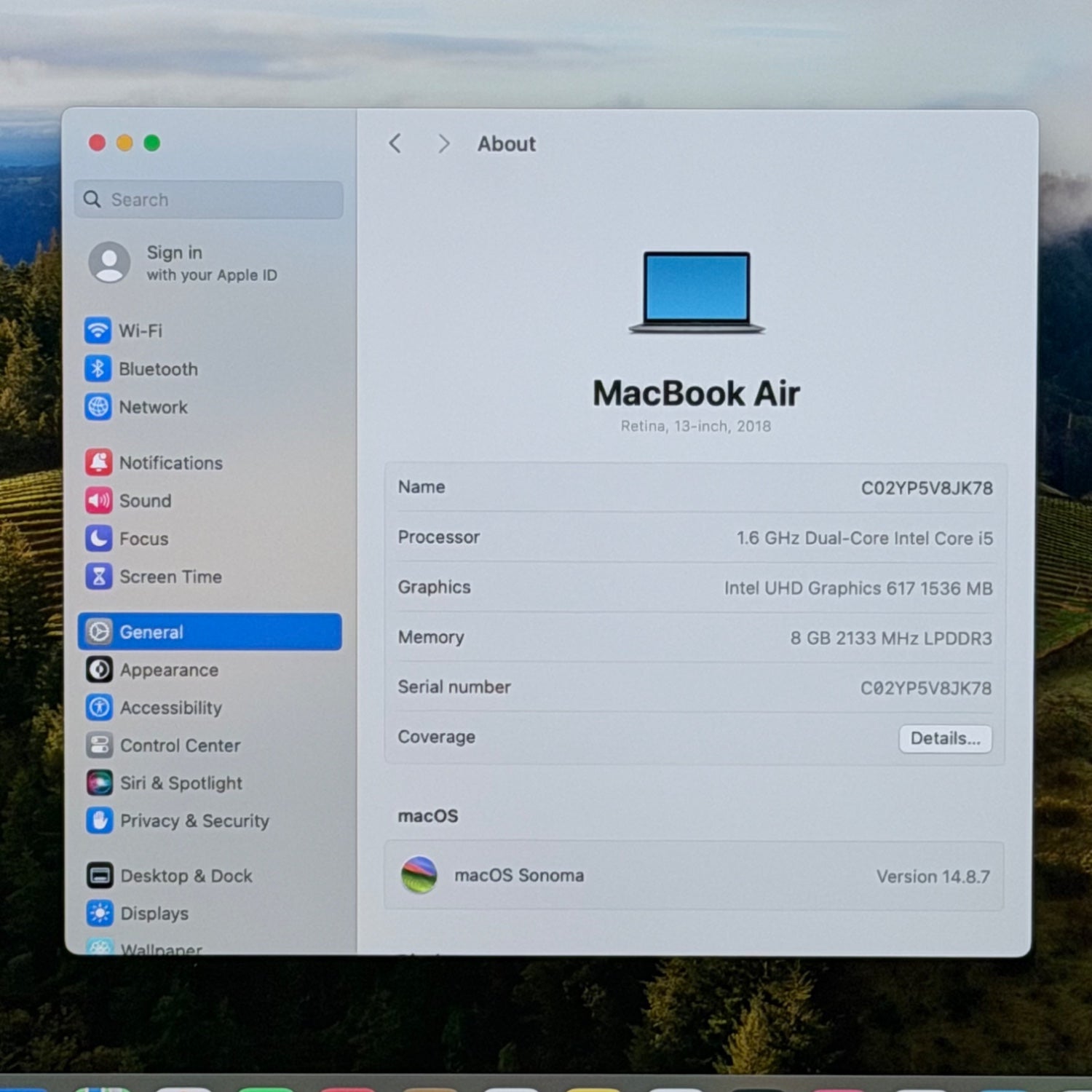
Task: Click the "MacBook Air" heading
Action: (697, 394)
